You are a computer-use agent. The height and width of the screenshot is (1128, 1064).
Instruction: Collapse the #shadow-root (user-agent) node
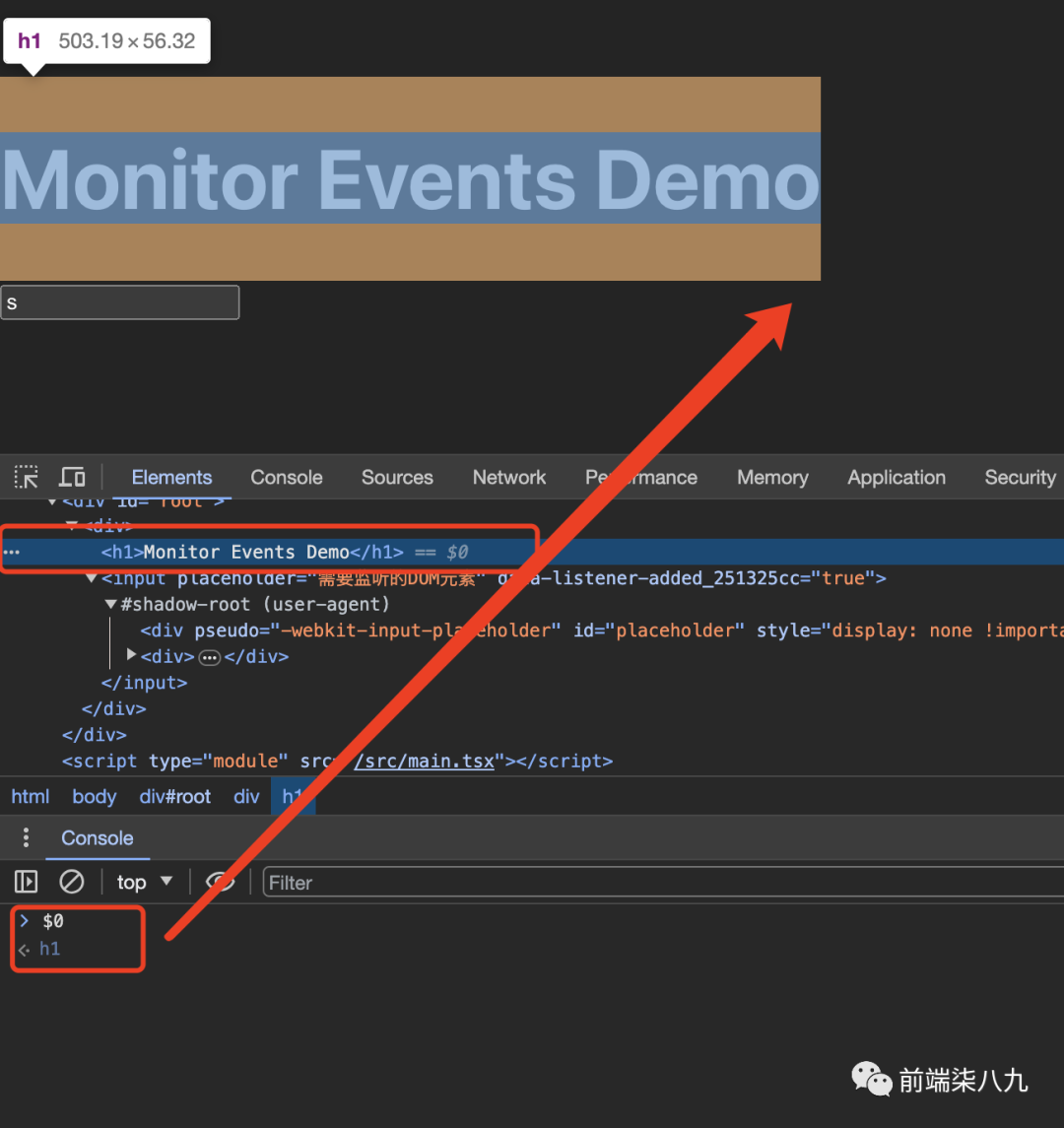110,604
